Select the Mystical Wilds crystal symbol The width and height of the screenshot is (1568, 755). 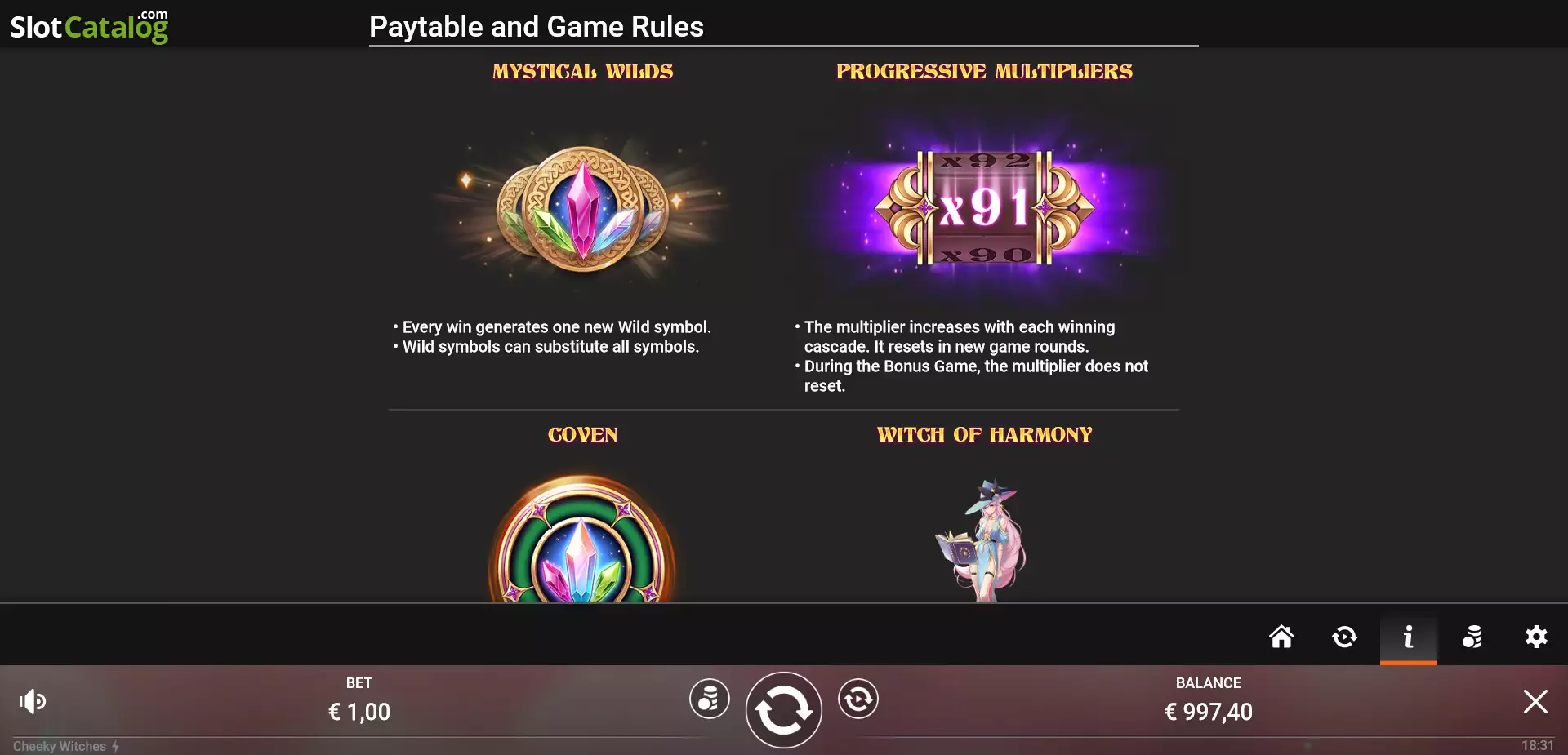click(582, 209)
